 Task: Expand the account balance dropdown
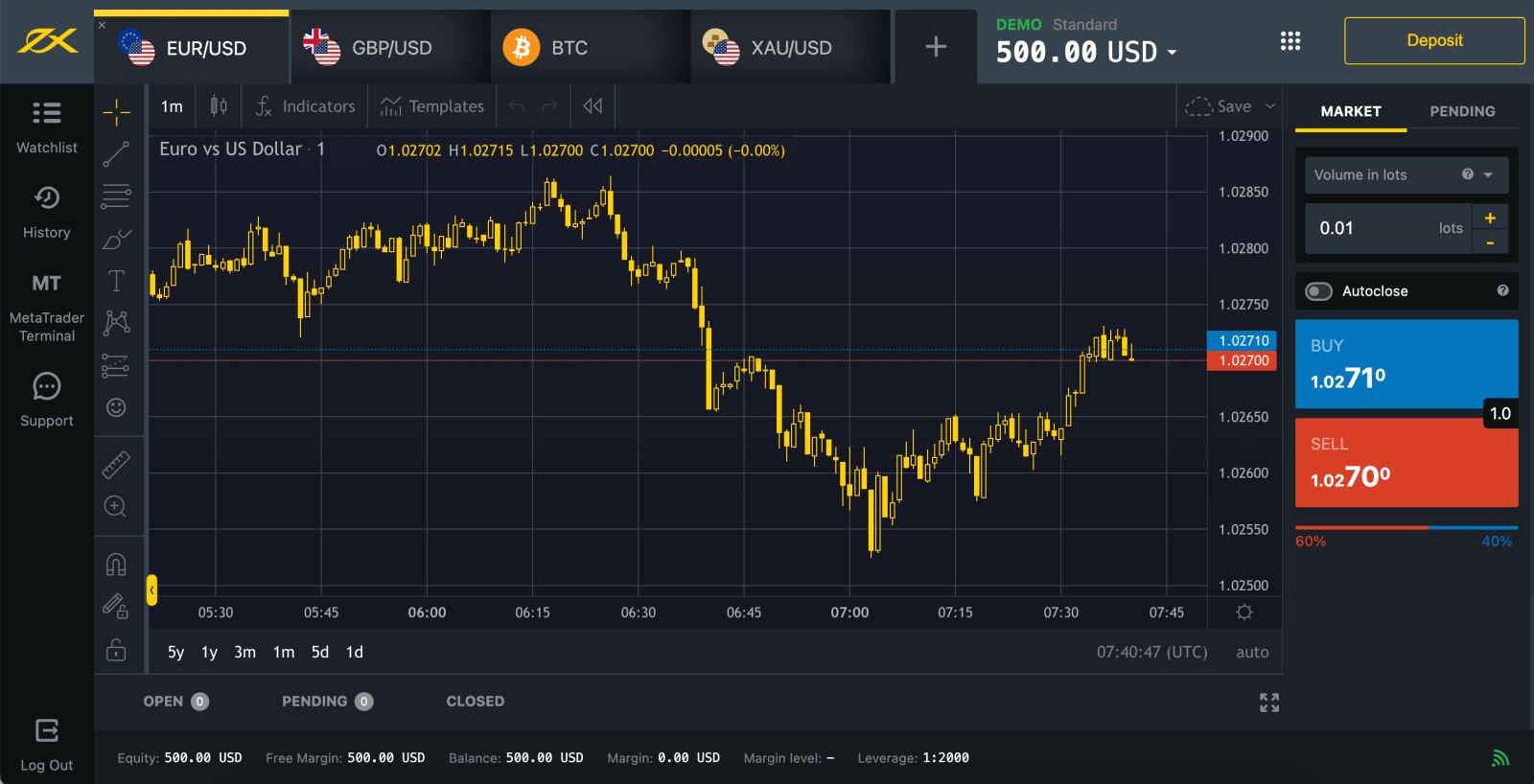[x=1172, y=53]
